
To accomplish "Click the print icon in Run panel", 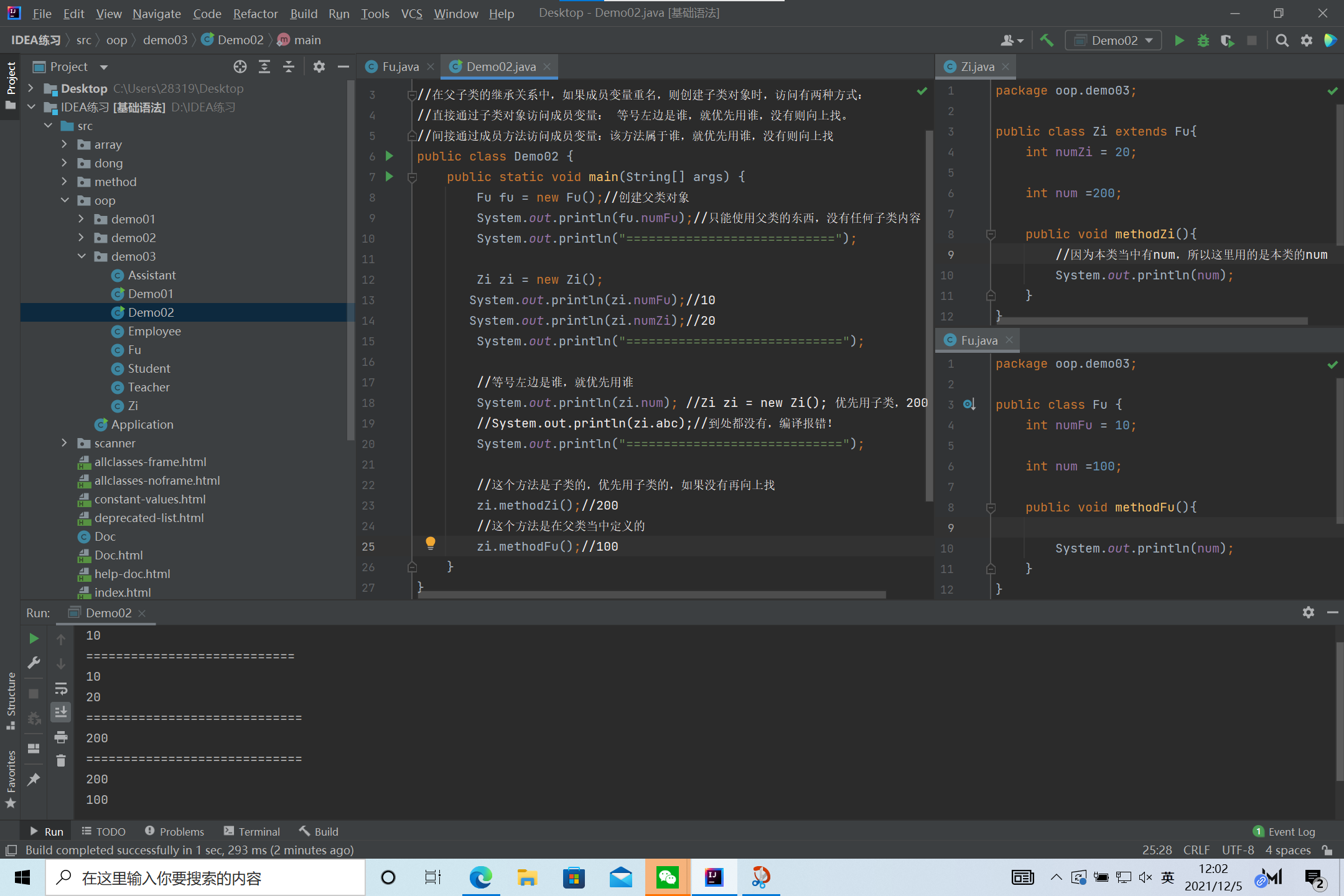I will tap(61, 737).
